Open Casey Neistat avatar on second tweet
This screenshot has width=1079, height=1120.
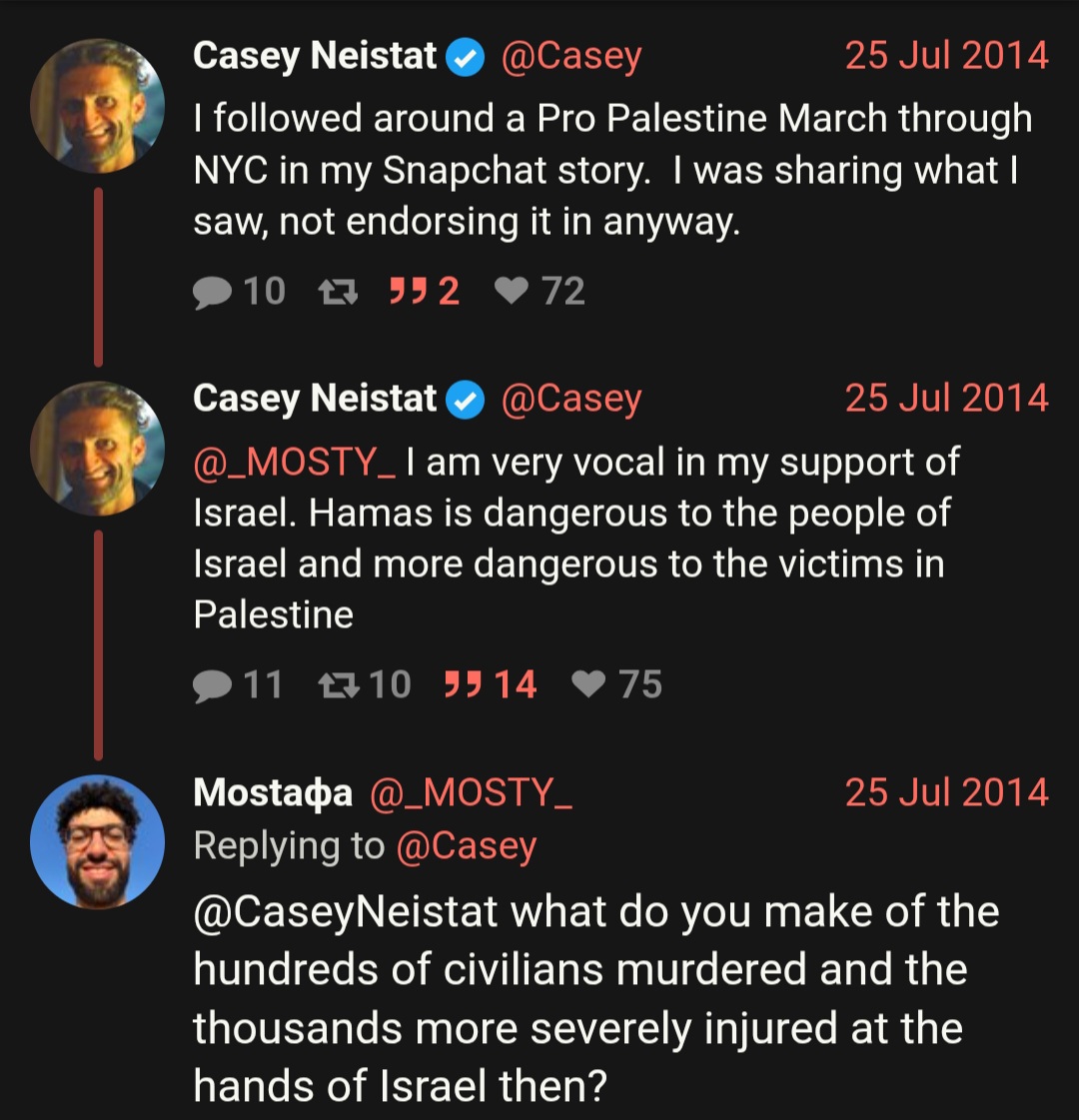click(98, 449)
